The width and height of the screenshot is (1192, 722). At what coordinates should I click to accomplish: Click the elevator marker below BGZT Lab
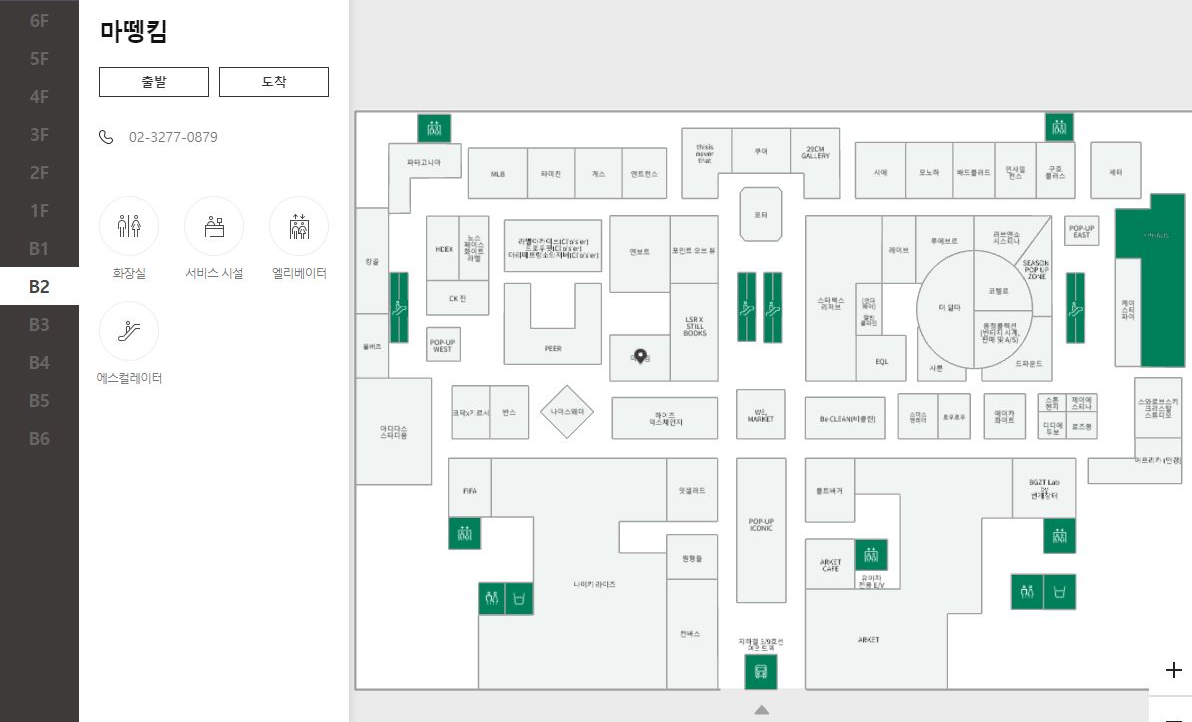point(1059,536)
